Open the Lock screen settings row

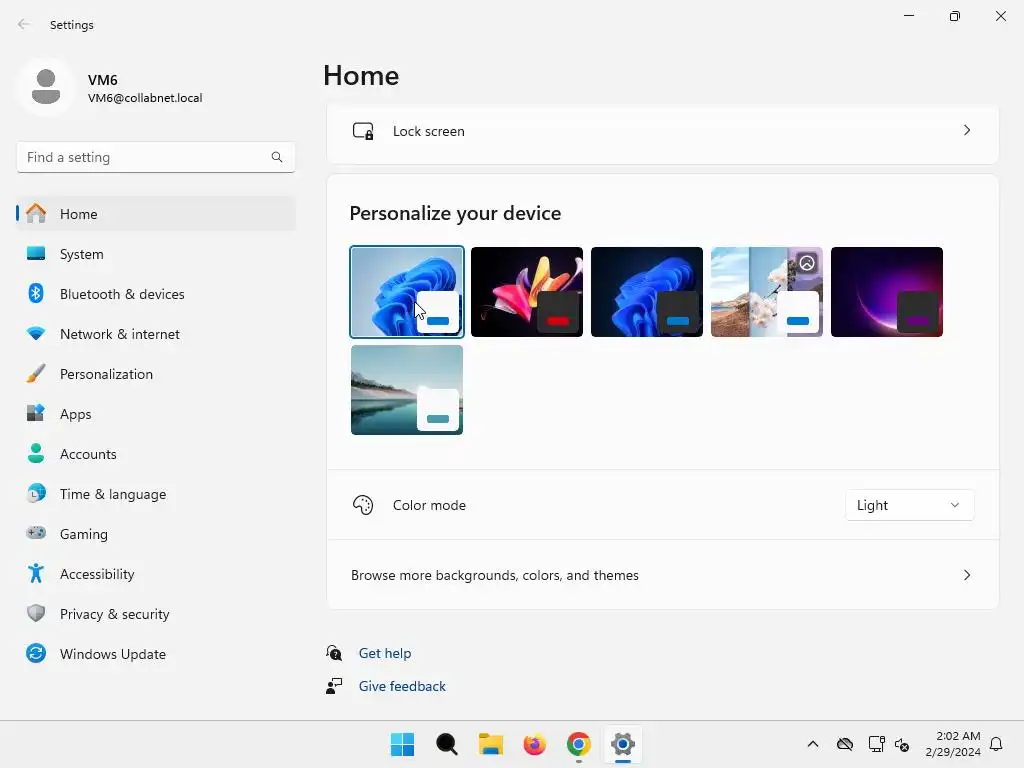coord(662,131)
